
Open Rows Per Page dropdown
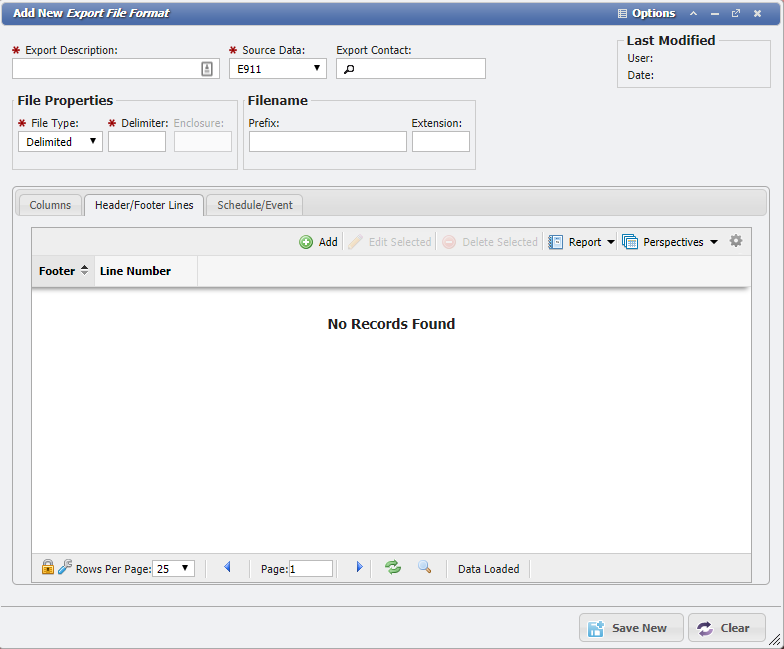(x=173, y=568)
